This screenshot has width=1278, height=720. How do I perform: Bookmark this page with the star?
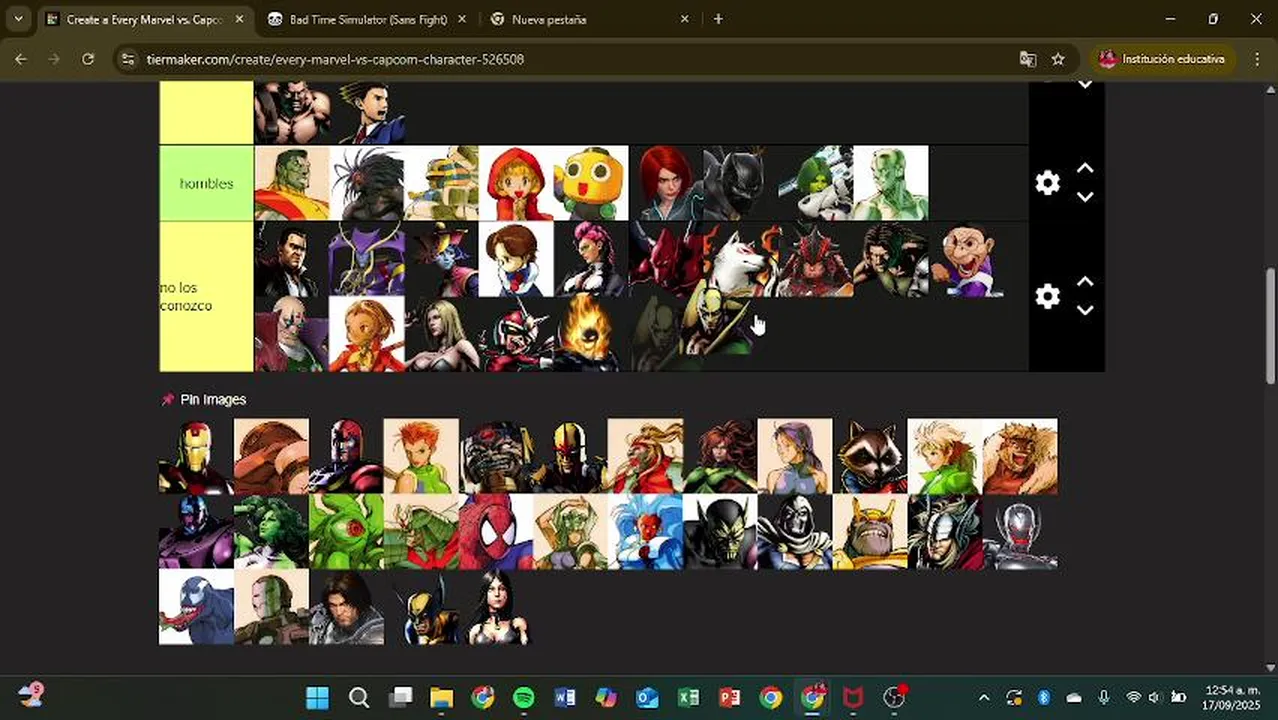(1058, 59)
